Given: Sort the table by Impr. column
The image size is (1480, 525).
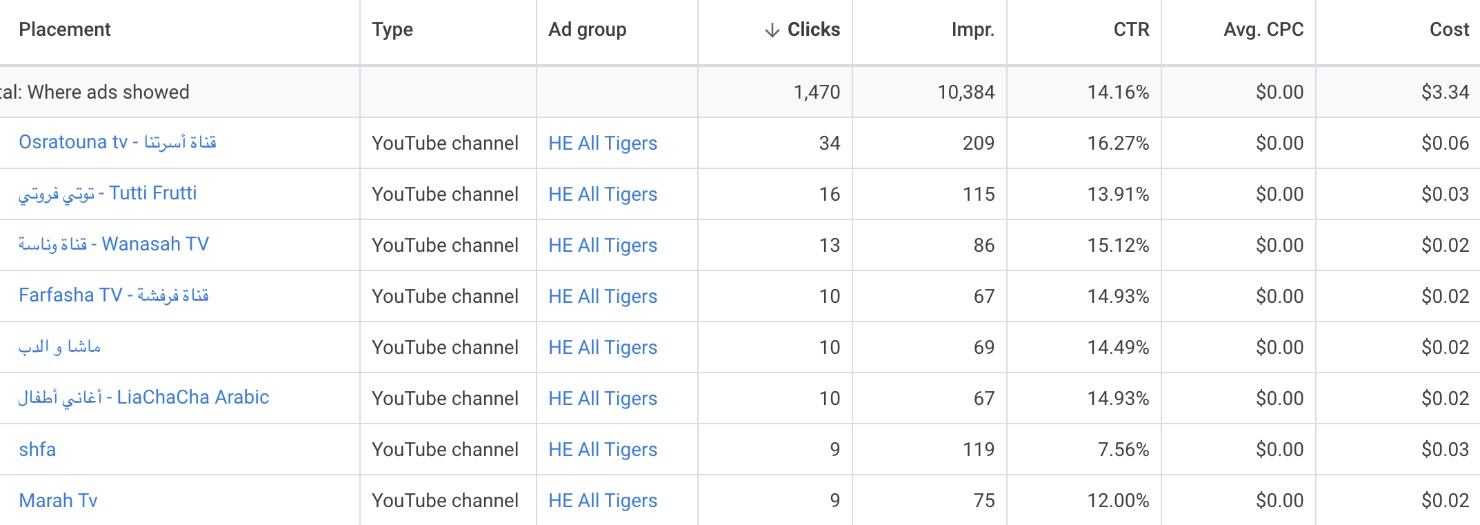Looking at the screenshot, I should pyautogui.click(x=972, y=30).
